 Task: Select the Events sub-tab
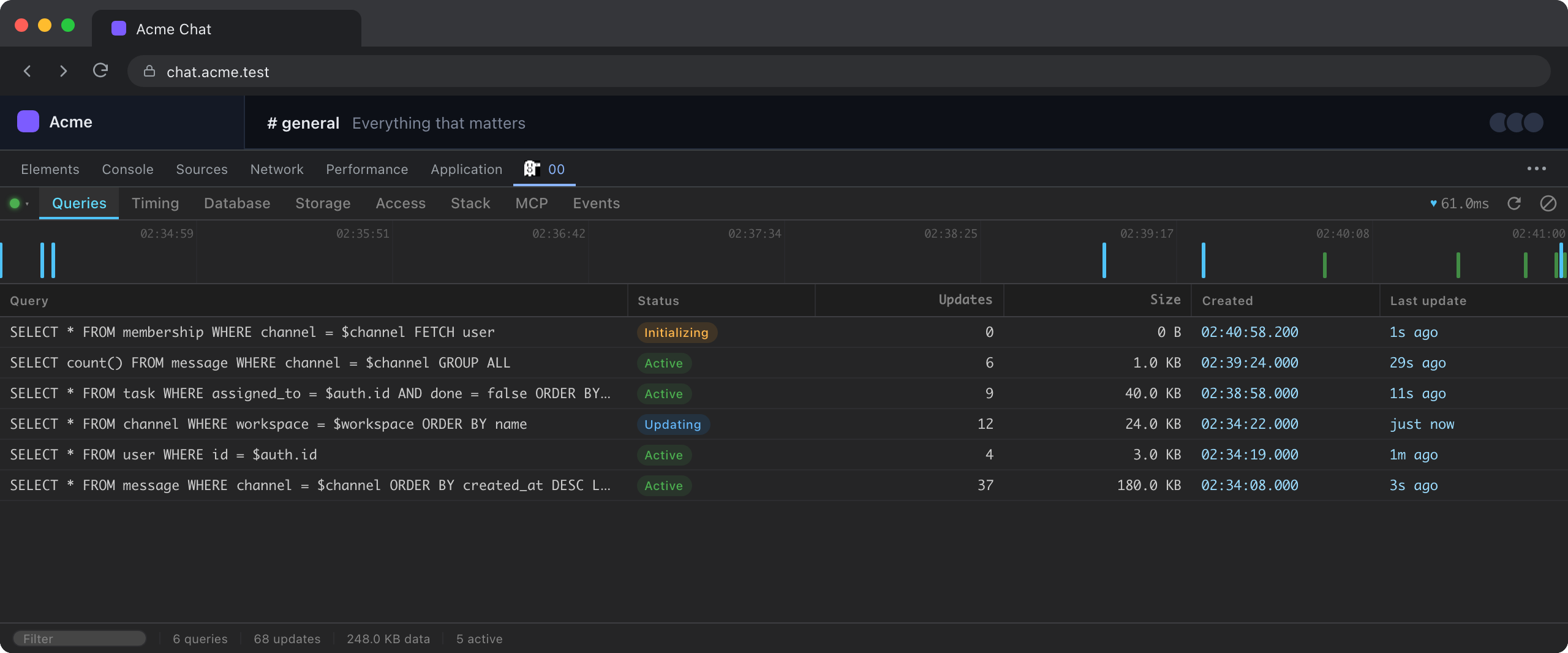point(597,203)
